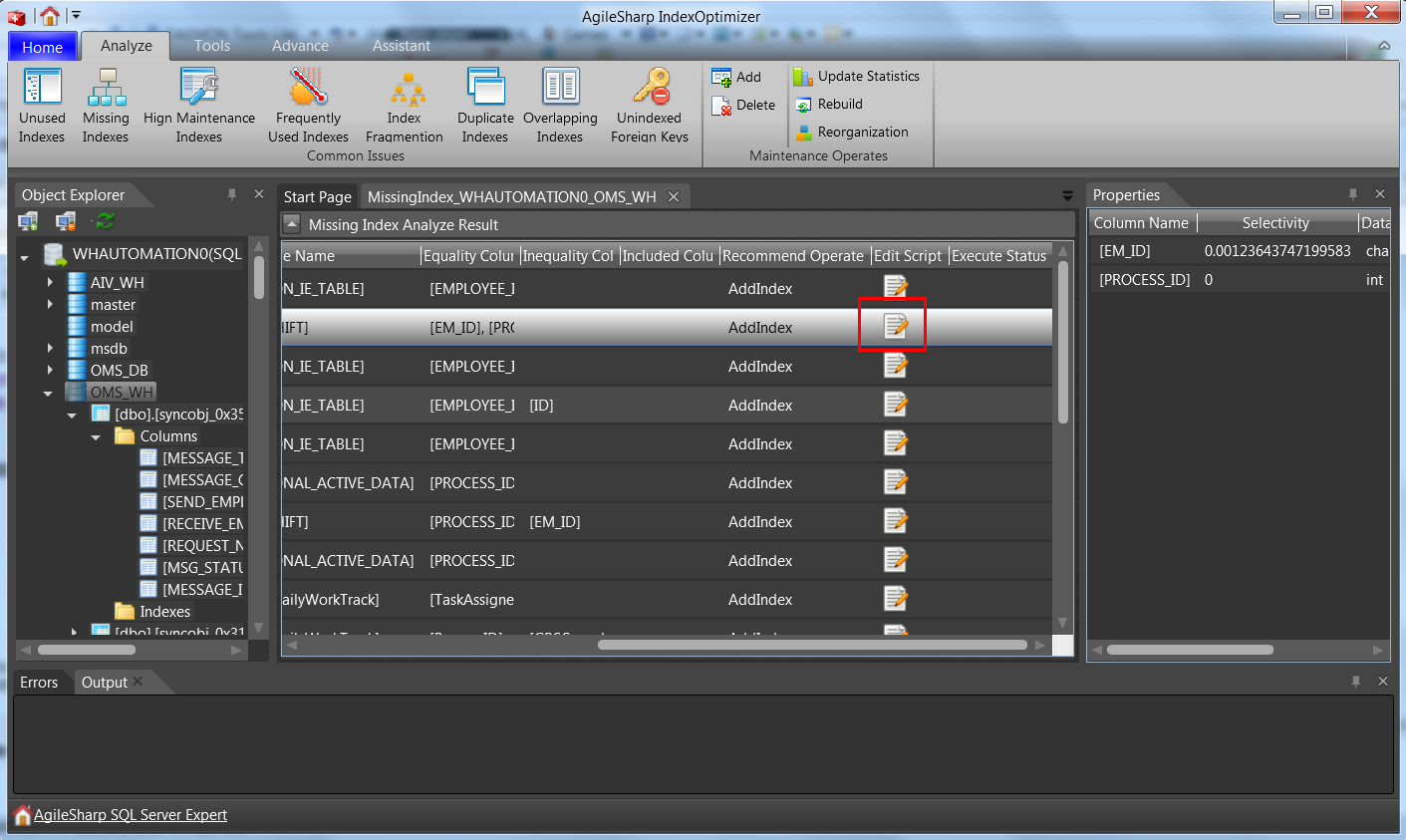1406x840 pixels.
Task: Open High Maintenance Indexes report
Action: click(x=199, y=106)
